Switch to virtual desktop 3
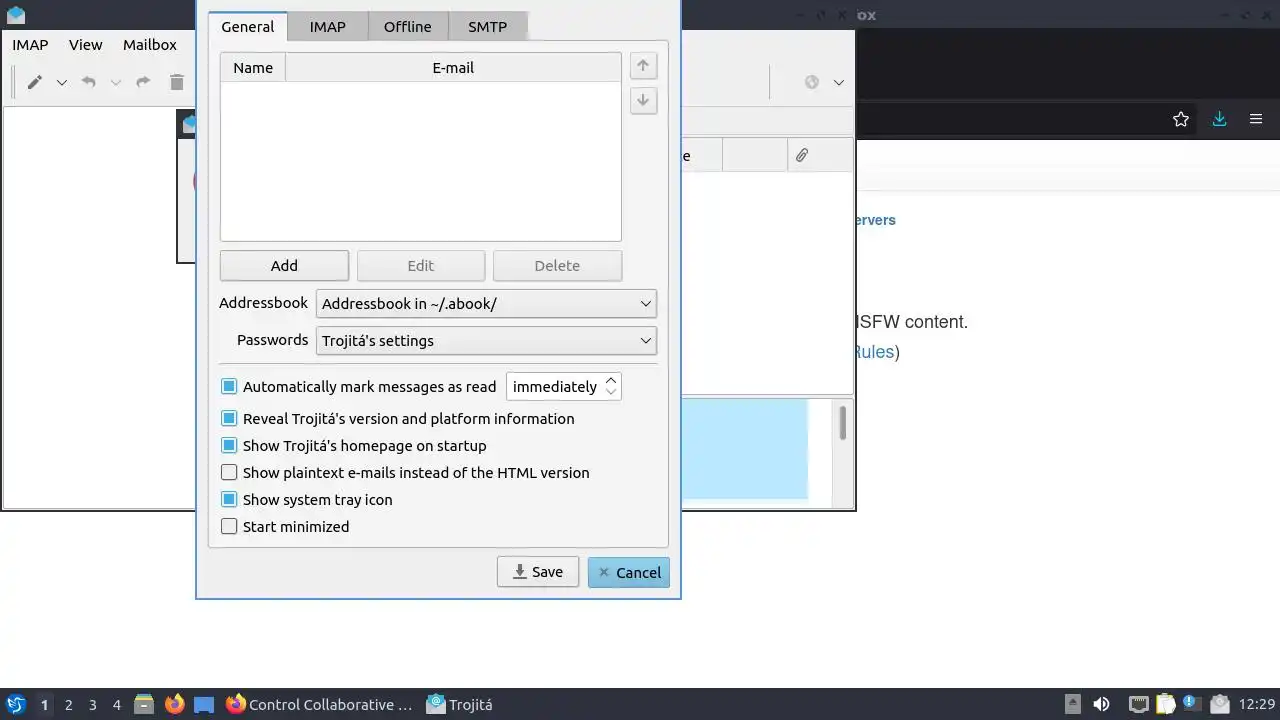The width and height of the screenshot is (1280, 720). pyautogui.click(x=92, y=705)
